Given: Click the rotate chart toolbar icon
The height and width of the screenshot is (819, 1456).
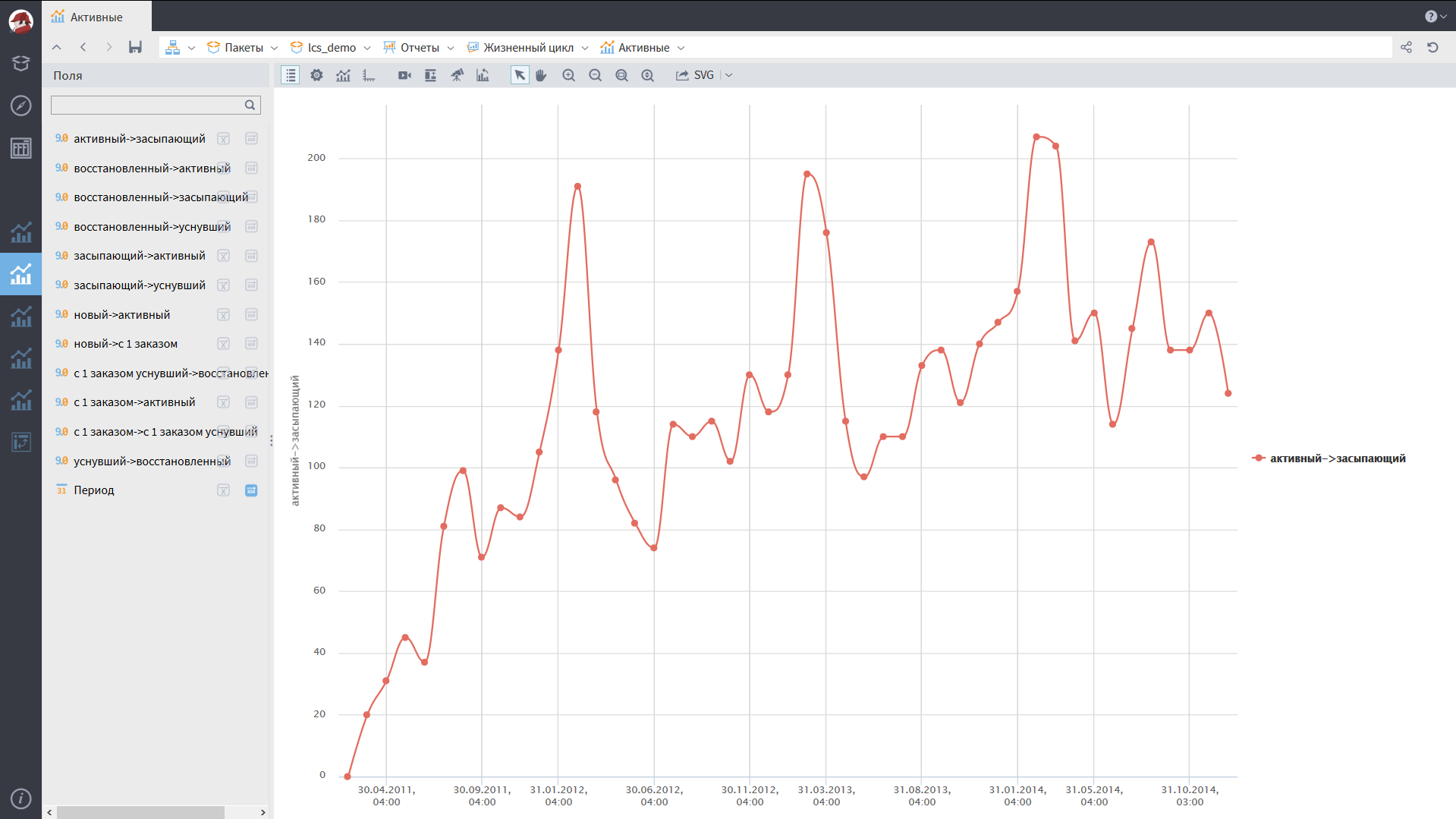Looking at the screenshot, I should [483, 75].
